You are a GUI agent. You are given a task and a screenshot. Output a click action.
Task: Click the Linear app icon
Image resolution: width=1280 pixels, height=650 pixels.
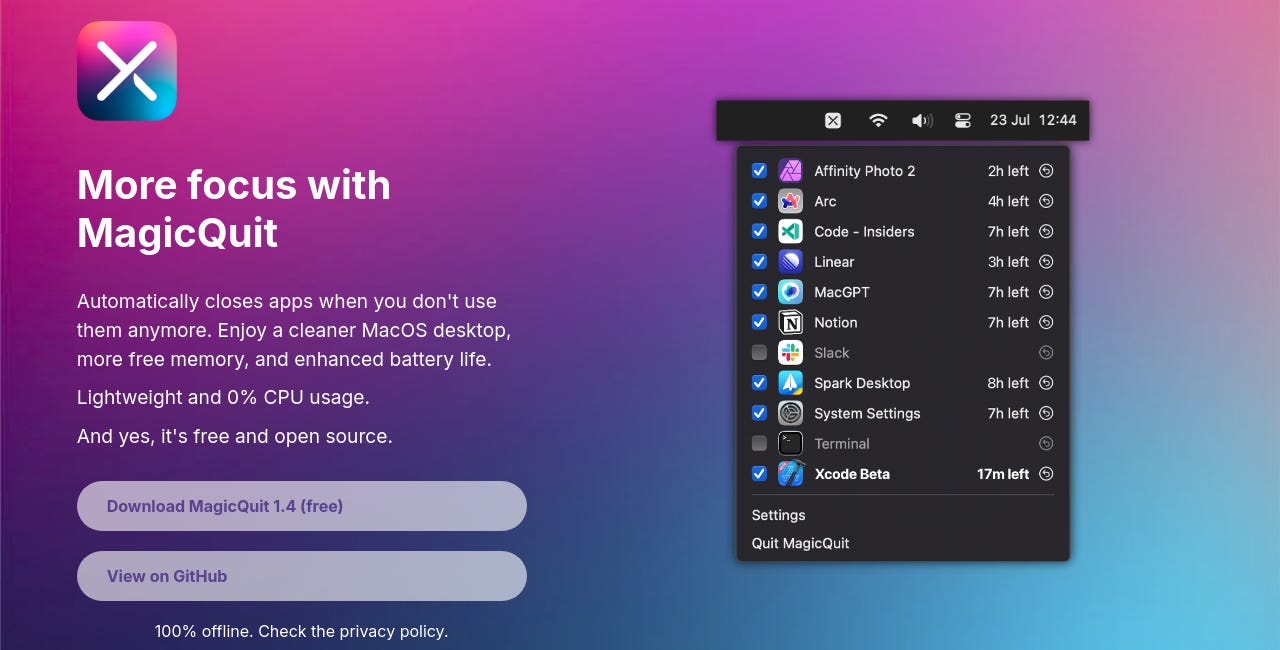(x=790, y=262)
